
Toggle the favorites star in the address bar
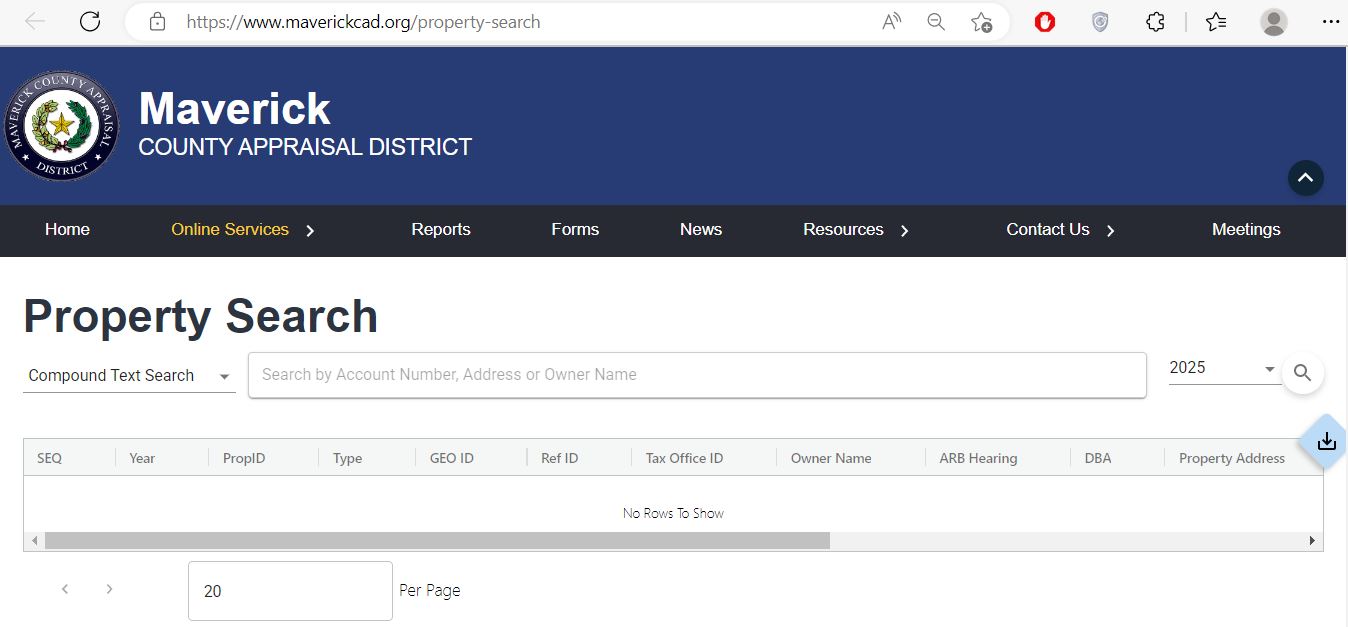pyautogui.click(x=982, y=21)
